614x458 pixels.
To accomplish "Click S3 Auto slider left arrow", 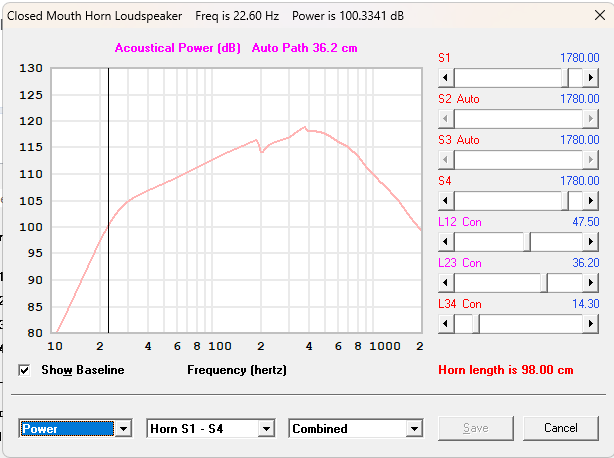I will click(x=446, y=160).
